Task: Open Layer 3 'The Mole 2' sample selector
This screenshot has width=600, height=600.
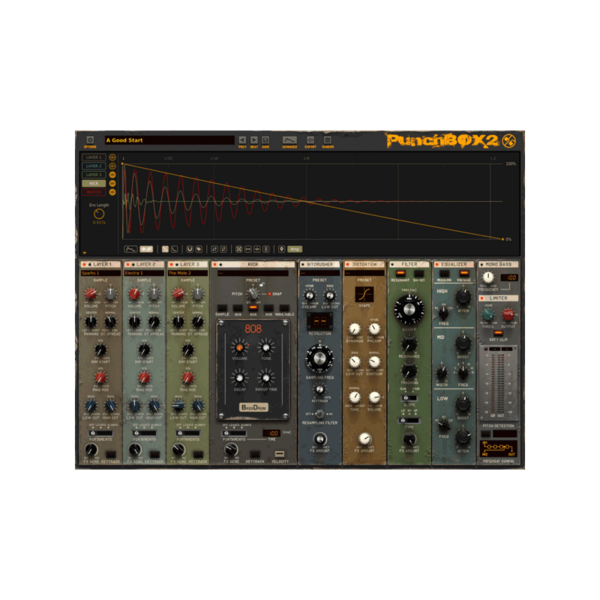Action: click(x=188, y=273)
